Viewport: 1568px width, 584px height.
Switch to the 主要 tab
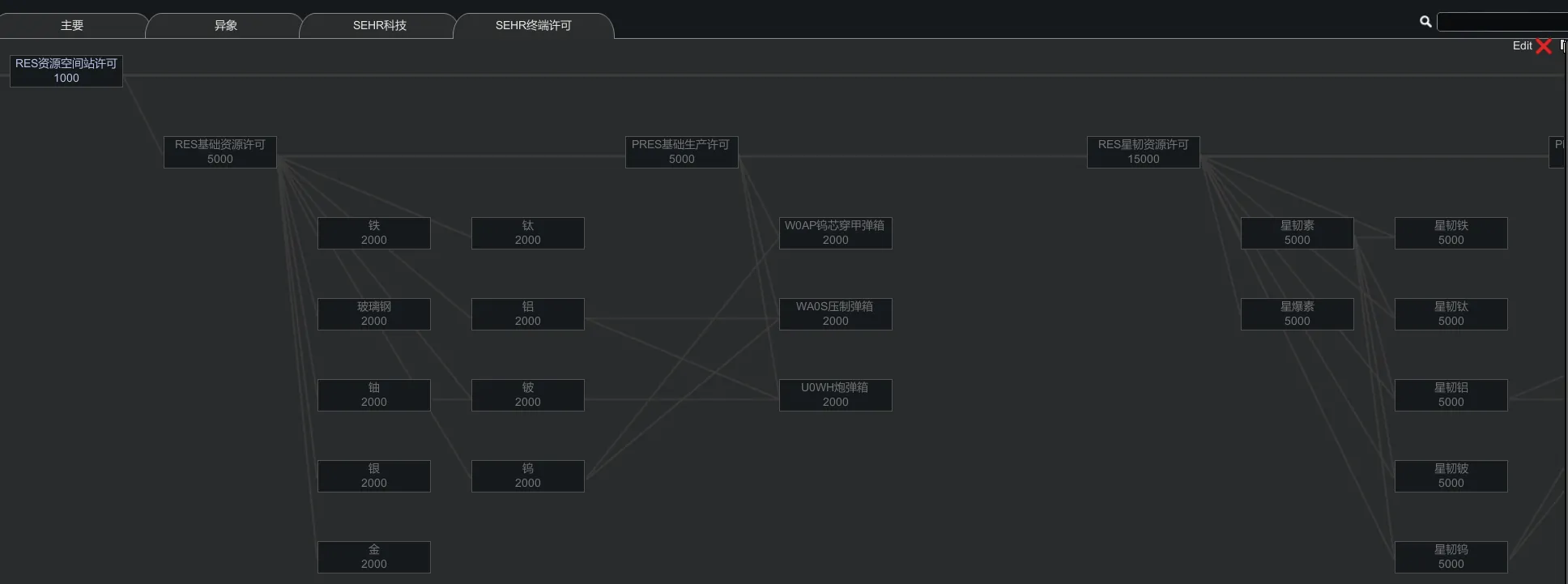[x=72, y=26]
